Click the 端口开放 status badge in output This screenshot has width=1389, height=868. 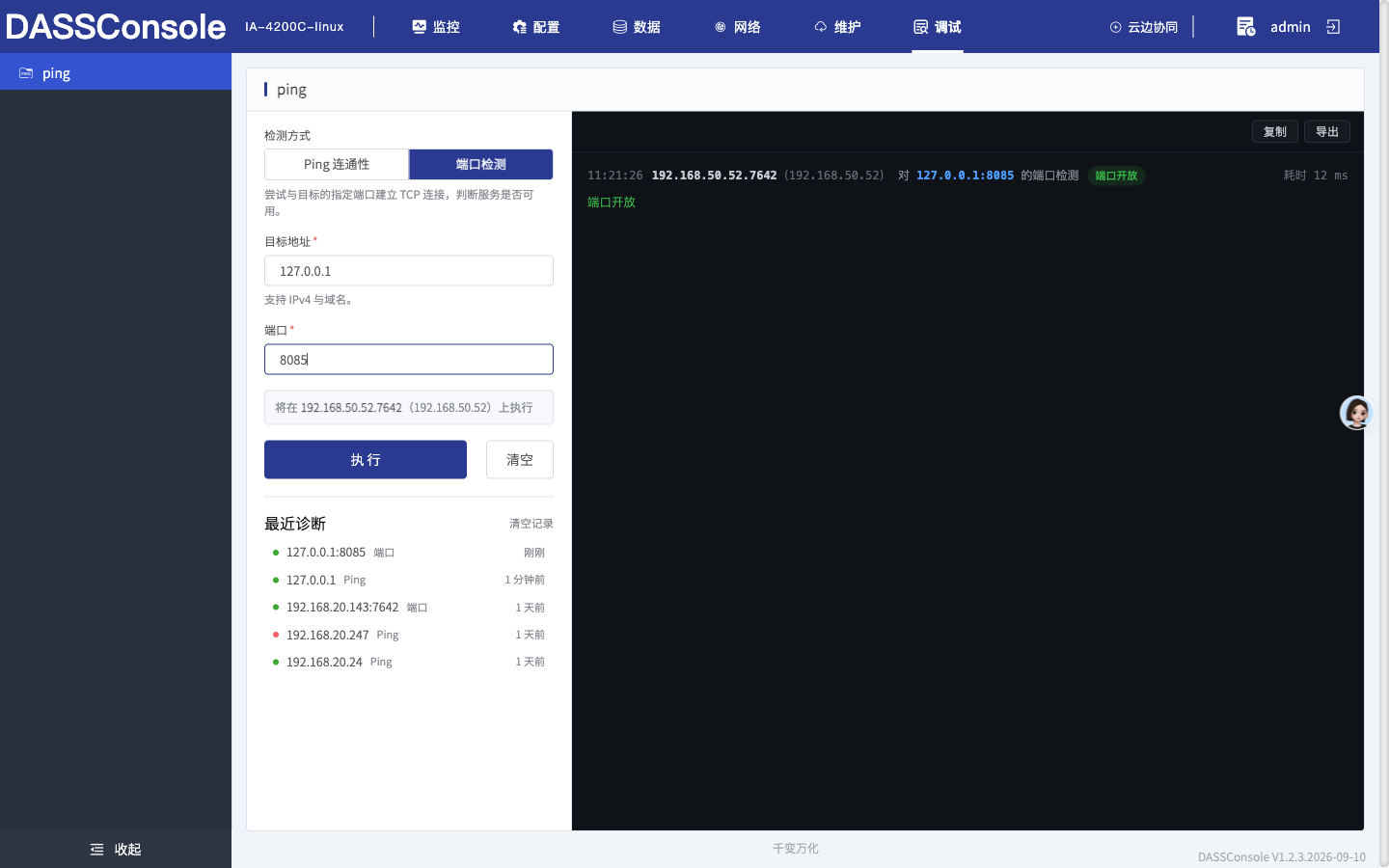pyautogui.click(x=1116, y=176)
